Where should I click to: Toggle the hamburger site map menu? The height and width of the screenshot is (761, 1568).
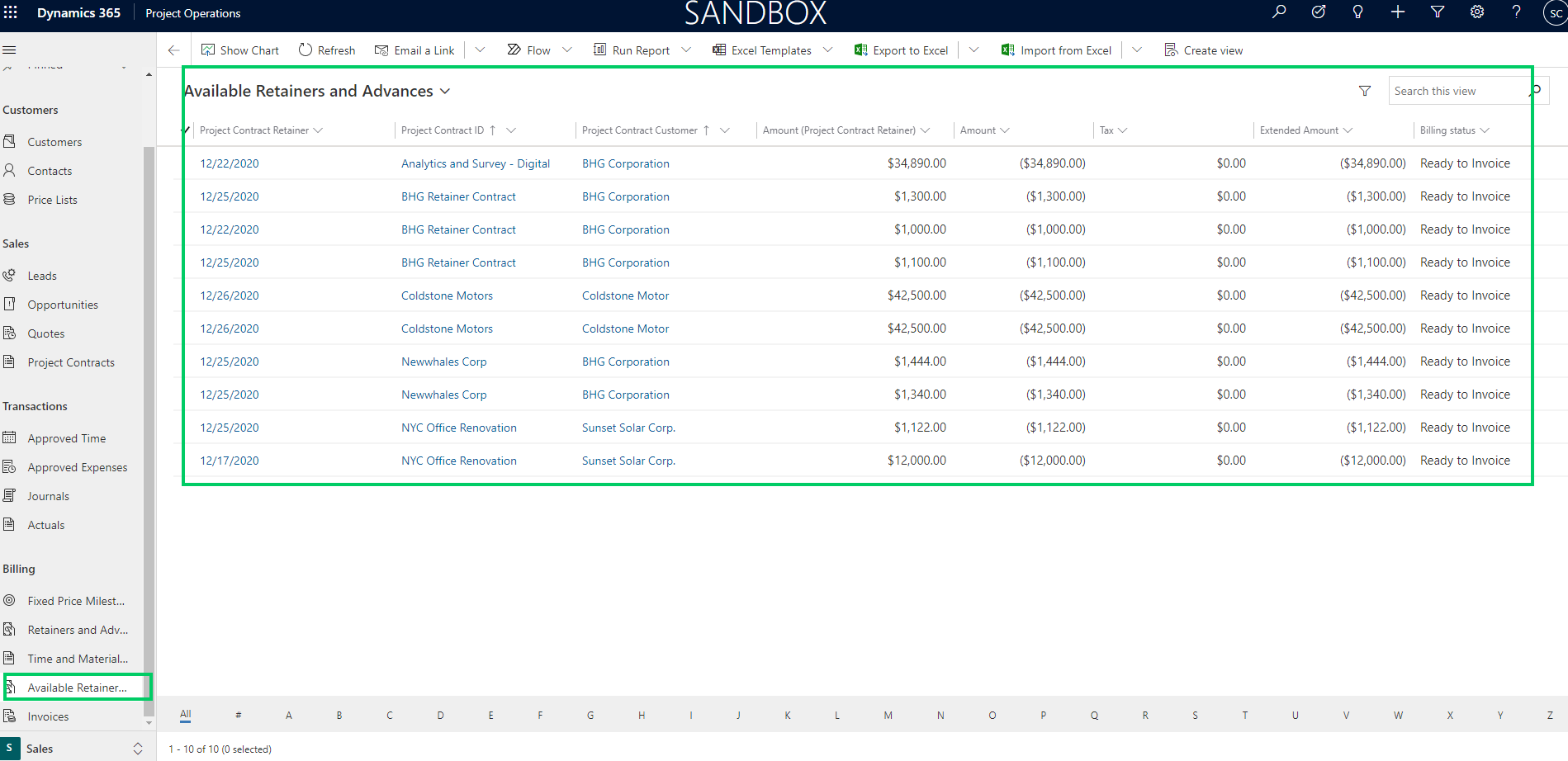[x=10, y=50]
